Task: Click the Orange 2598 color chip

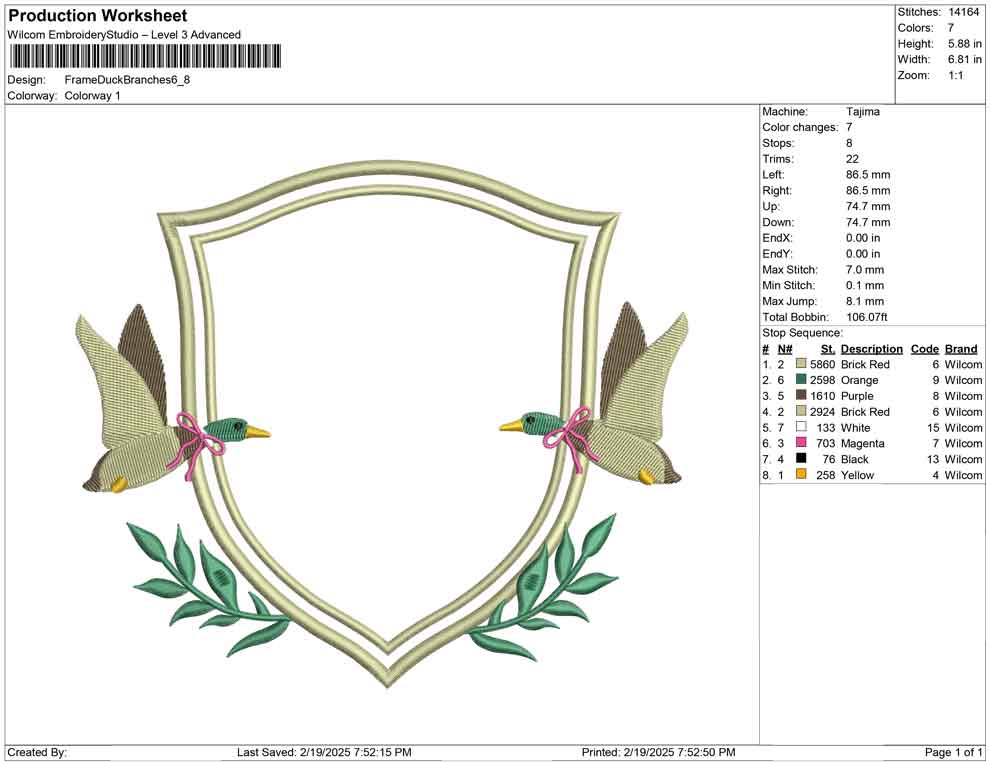Action: tap(800, 380)
